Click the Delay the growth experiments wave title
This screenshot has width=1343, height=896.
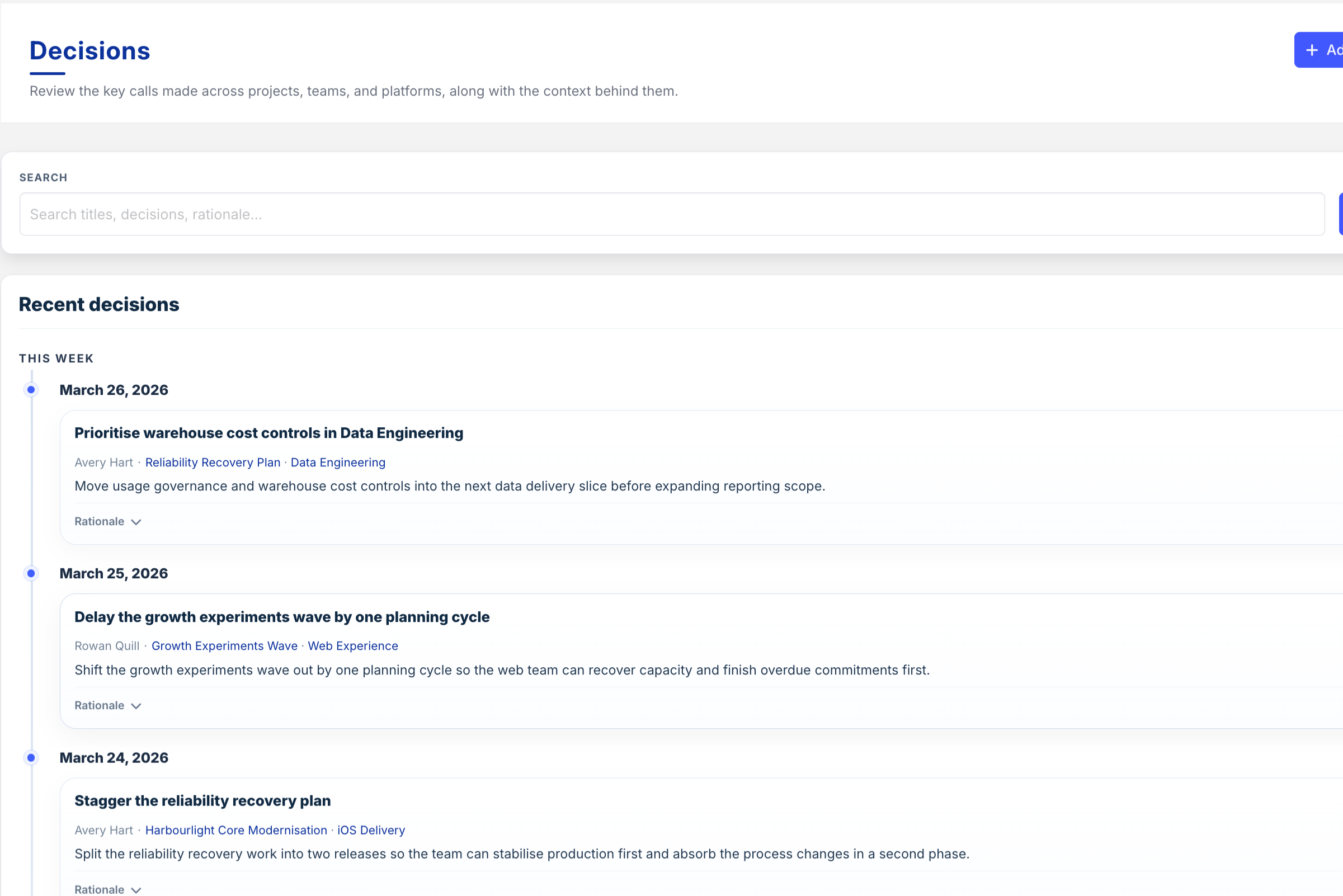pos(282,617)
